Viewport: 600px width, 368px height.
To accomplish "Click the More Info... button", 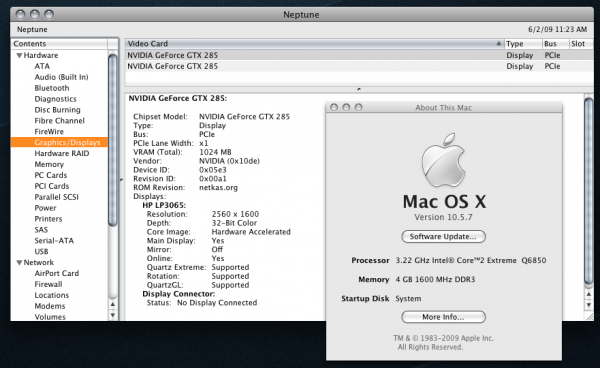I will click(x=443, y=317).
